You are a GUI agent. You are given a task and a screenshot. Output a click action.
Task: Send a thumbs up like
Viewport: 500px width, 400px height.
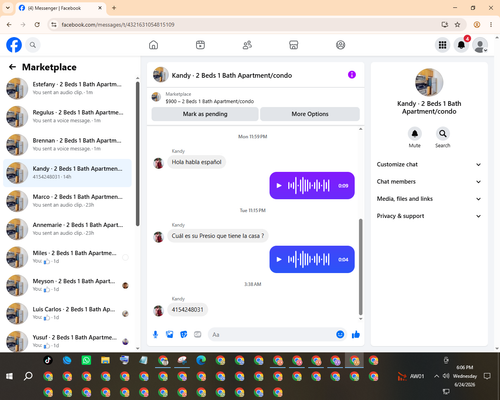click(356, 334)
